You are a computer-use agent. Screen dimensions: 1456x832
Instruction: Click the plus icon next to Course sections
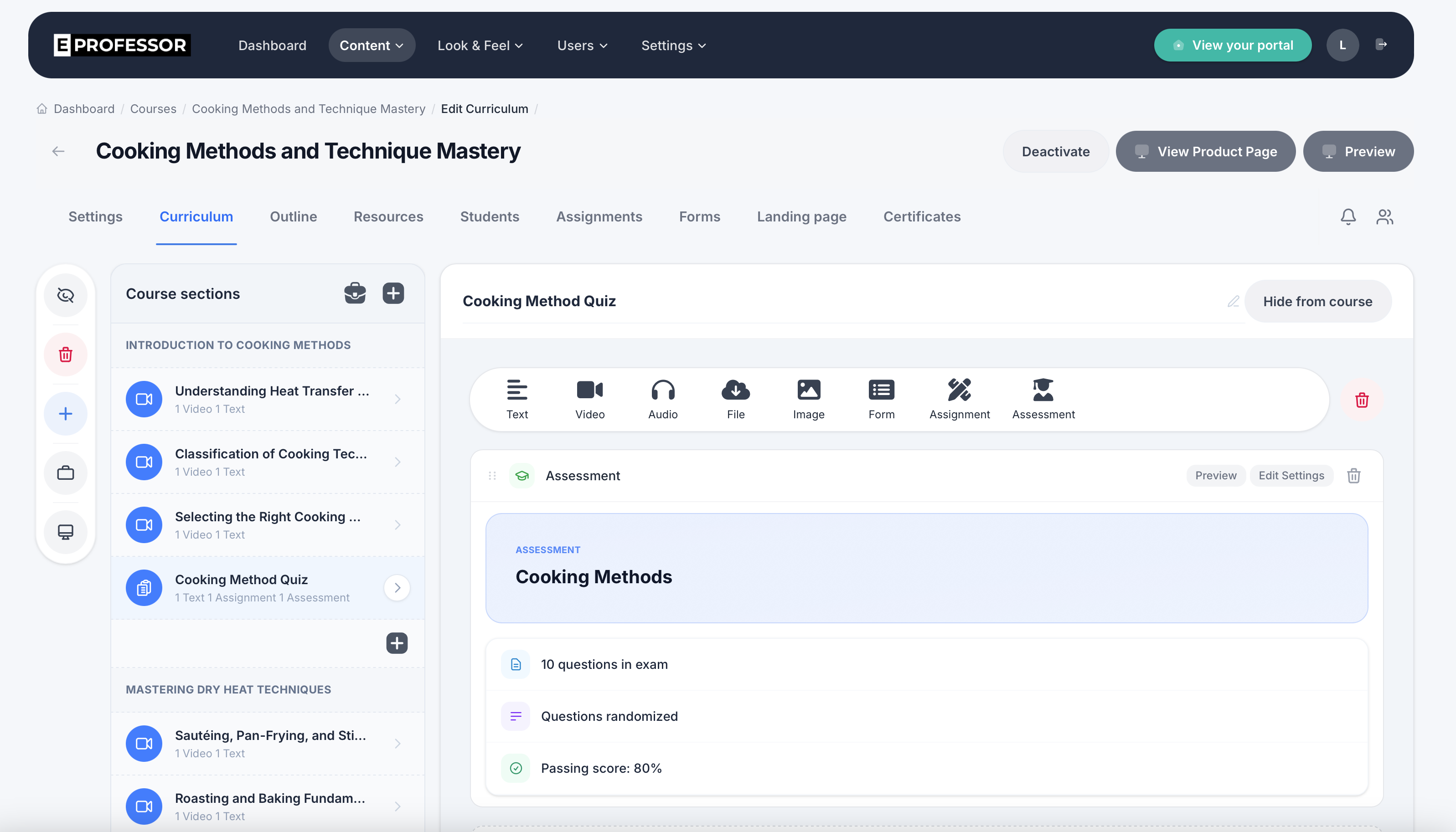tap(393, 293)
